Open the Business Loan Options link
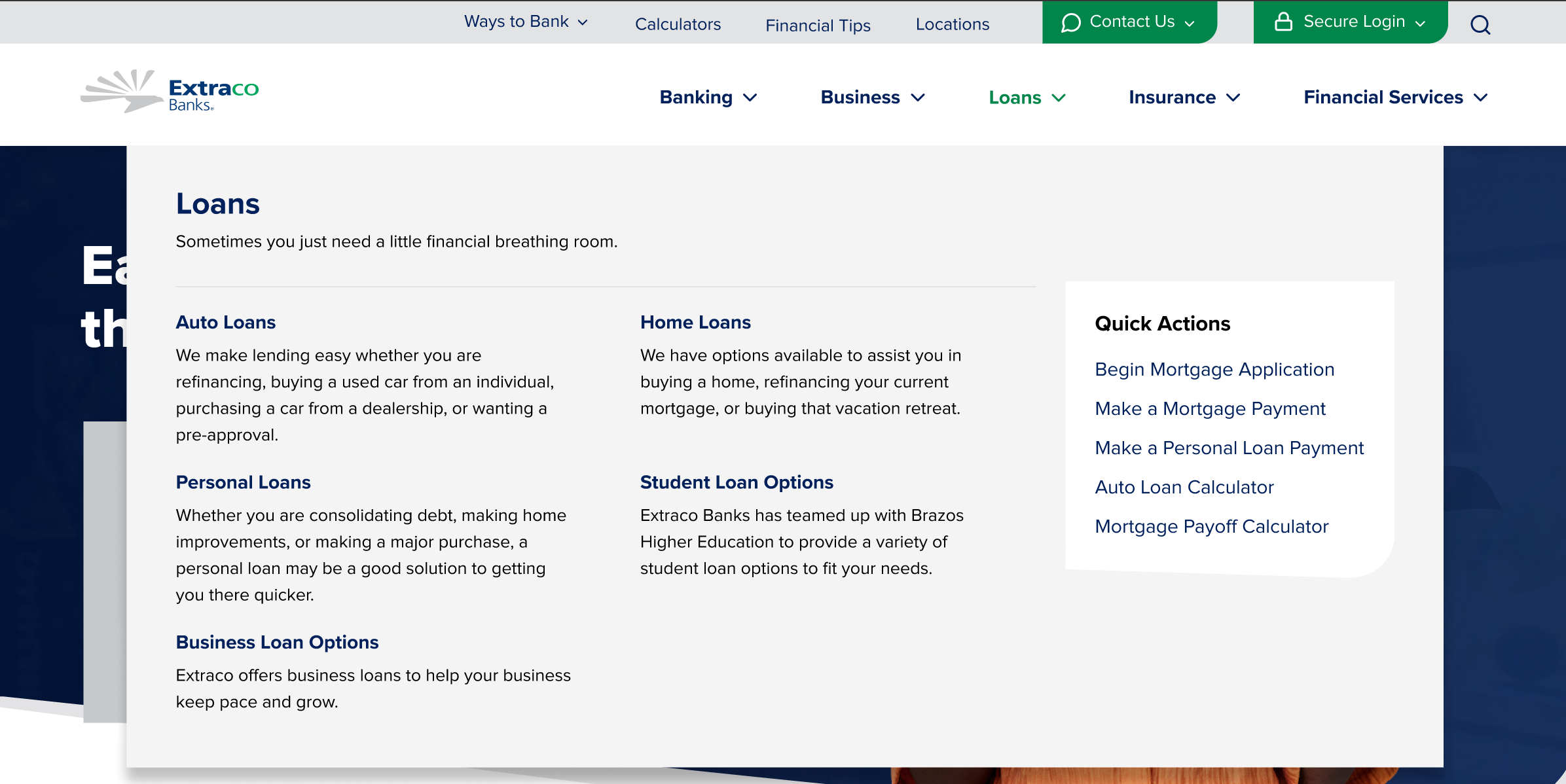 [x=278, y=643]
